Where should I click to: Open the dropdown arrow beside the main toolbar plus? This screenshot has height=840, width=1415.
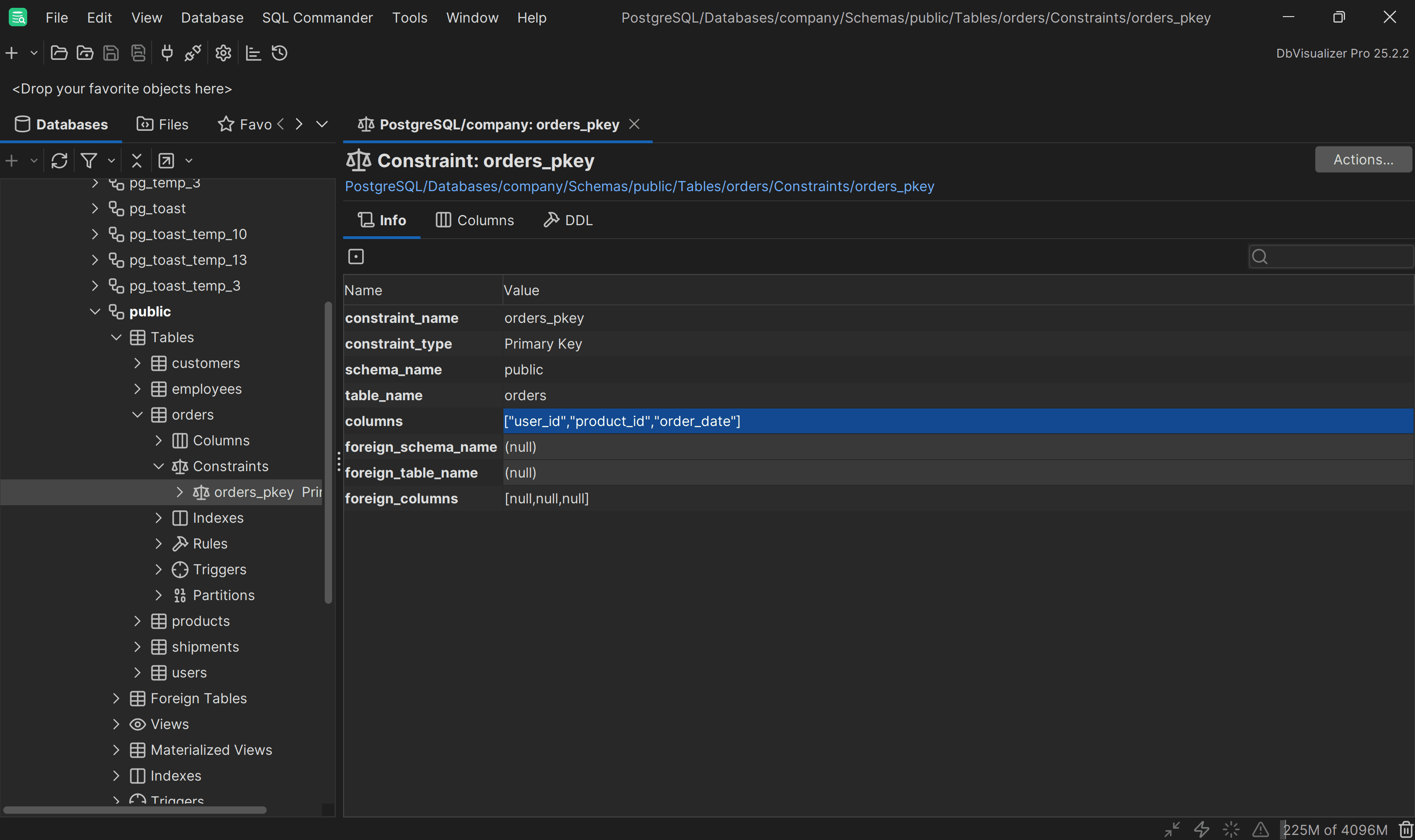[34, 53]
